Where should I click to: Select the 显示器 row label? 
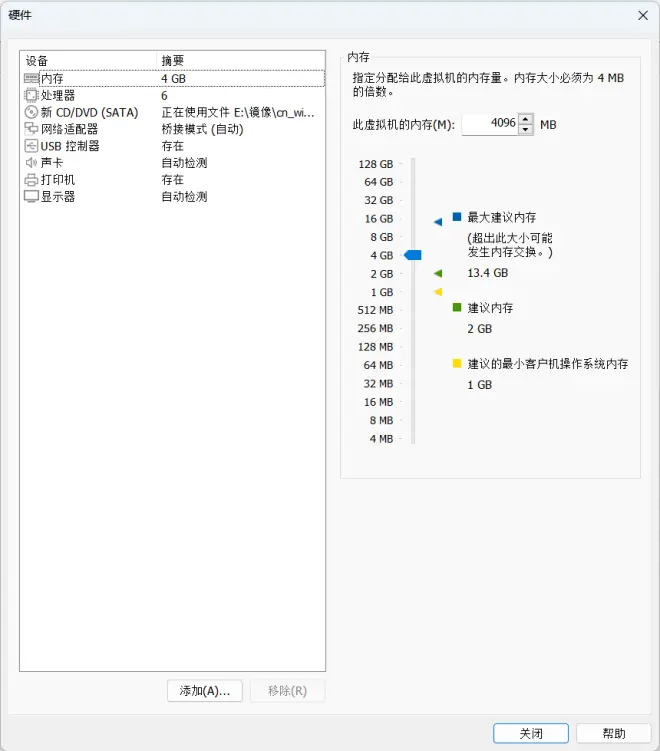coord(58,196)
